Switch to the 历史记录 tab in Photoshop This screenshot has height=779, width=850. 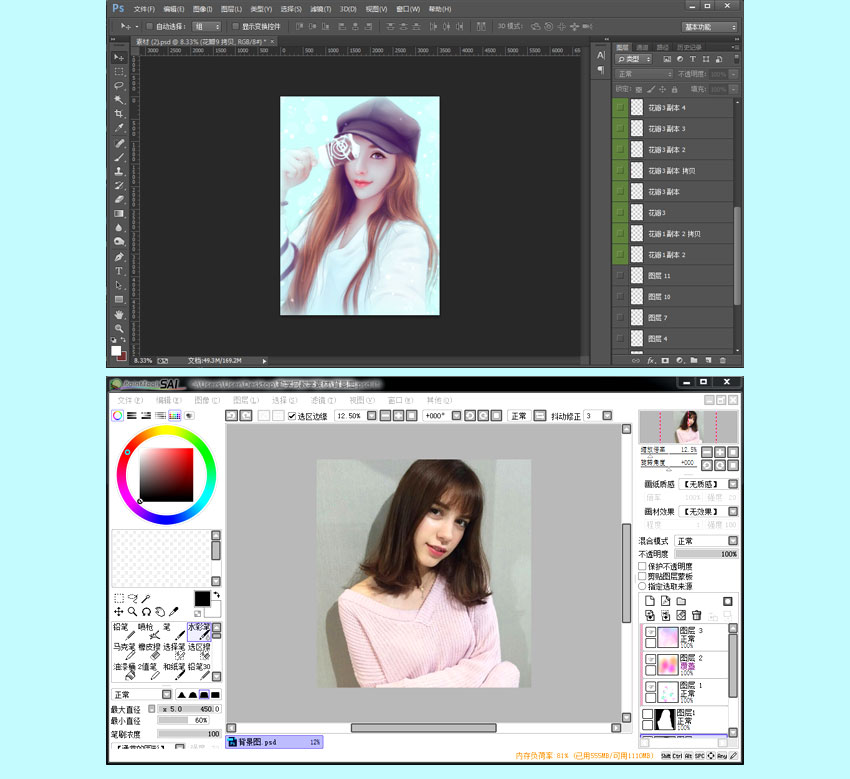(688, 48)
